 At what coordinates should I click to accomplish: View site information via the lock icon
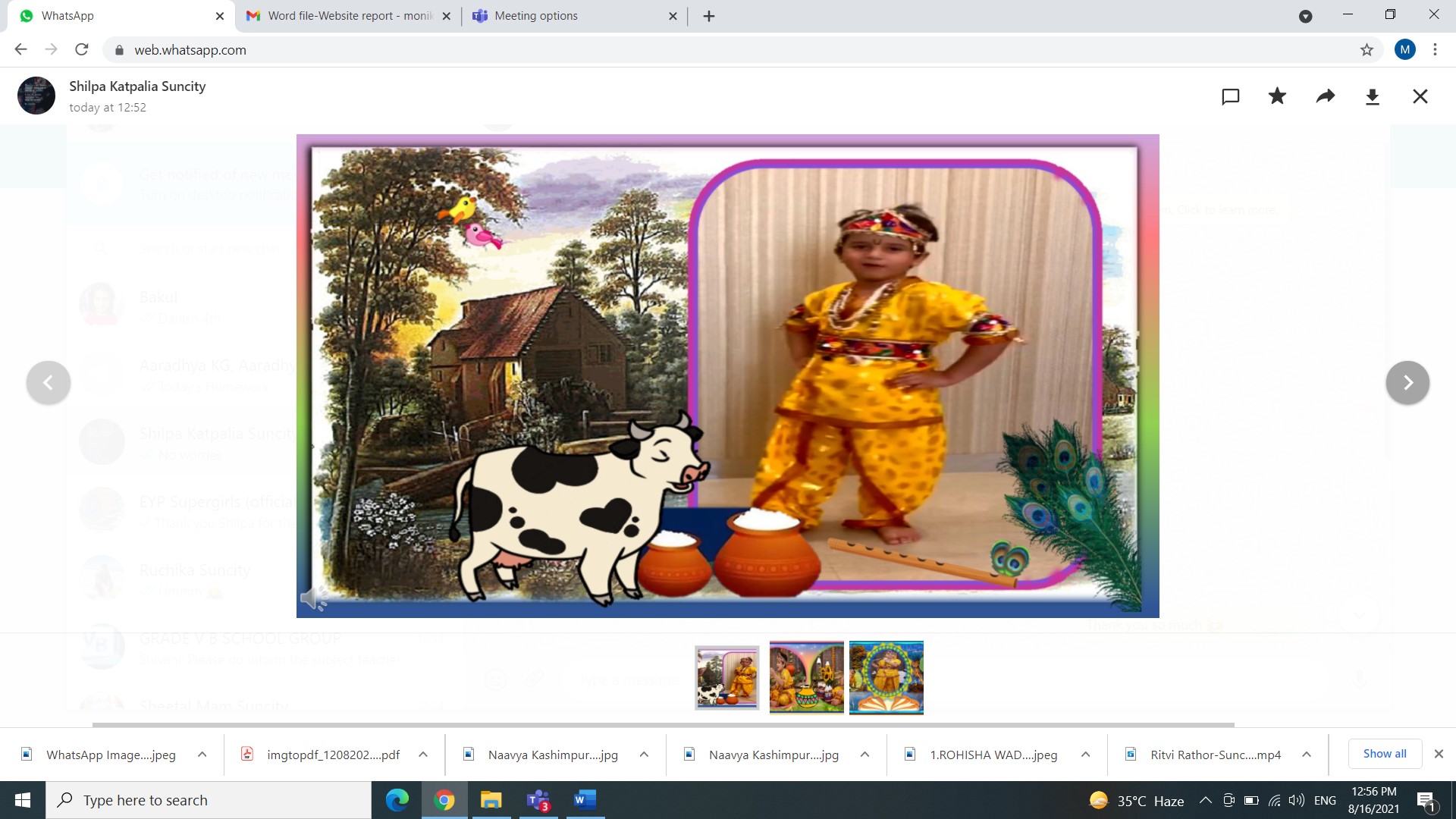coord(119,50)
